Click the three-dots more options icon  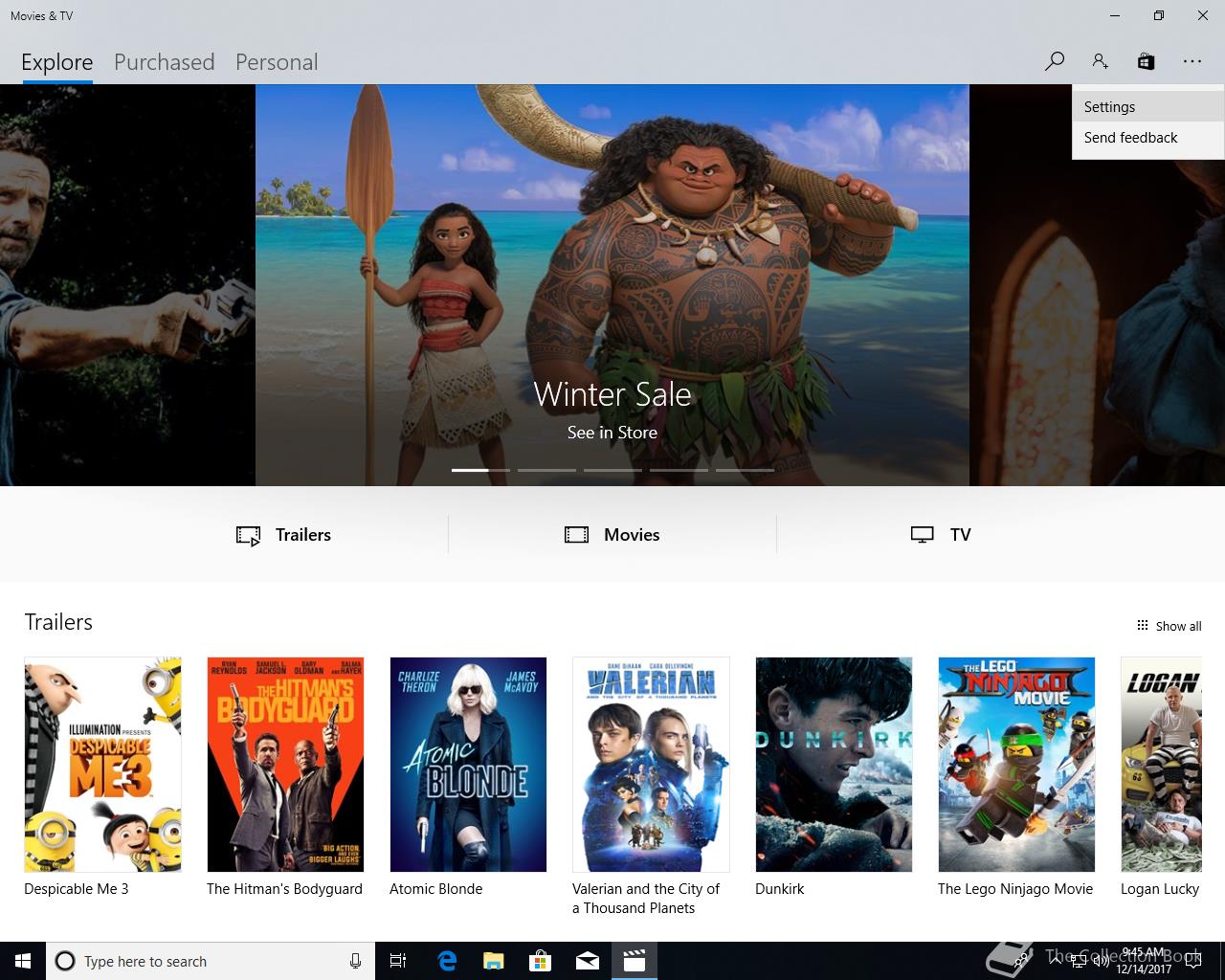point(1192,61)
